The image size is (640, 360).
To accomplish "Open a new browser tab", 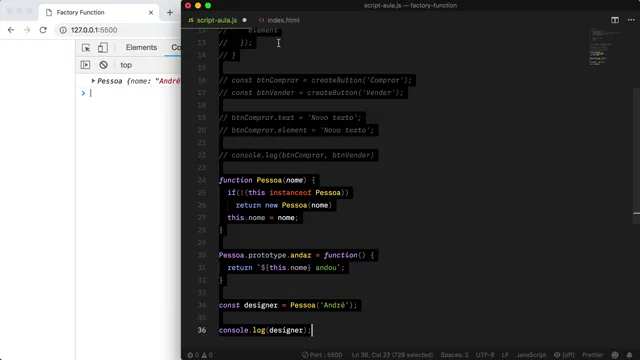I will point(170,12).
